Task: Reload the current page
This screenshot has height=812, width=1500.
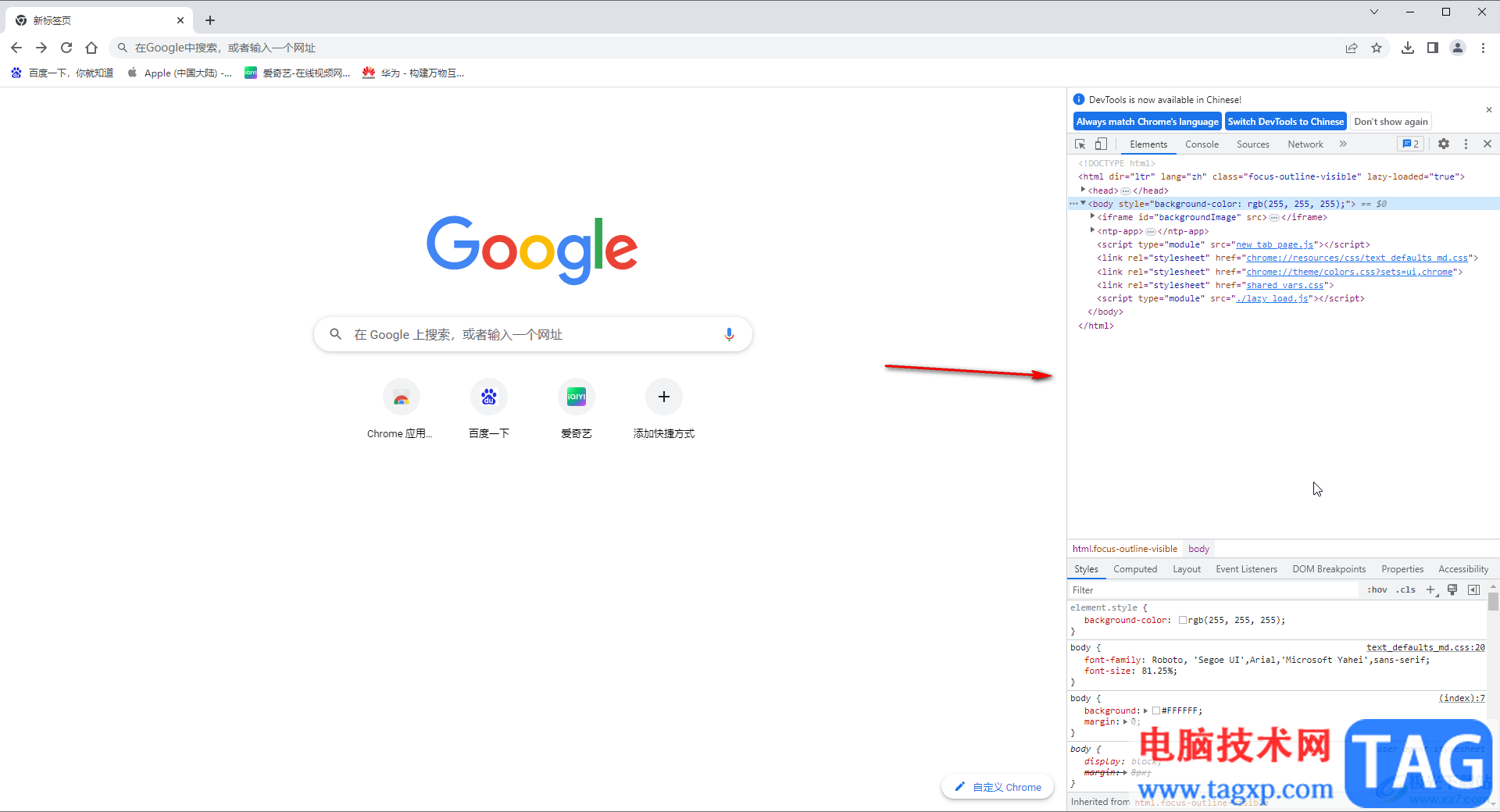Action: point(66,48)
